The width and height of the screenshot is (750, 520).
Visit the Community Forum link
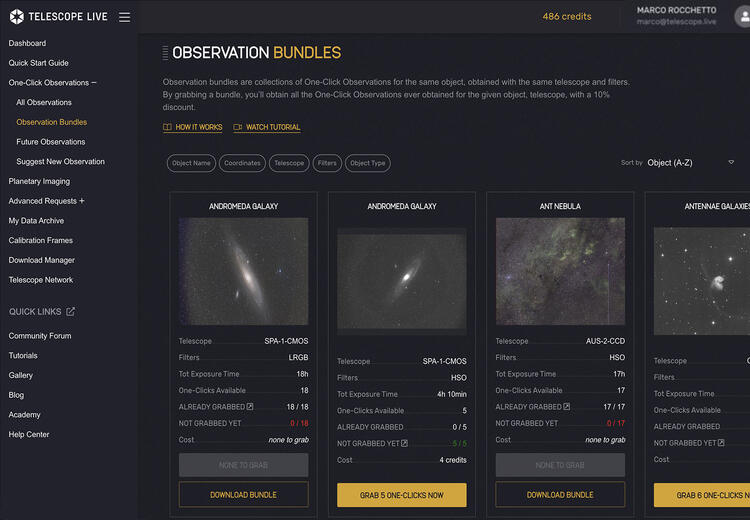tap(40, 336)
